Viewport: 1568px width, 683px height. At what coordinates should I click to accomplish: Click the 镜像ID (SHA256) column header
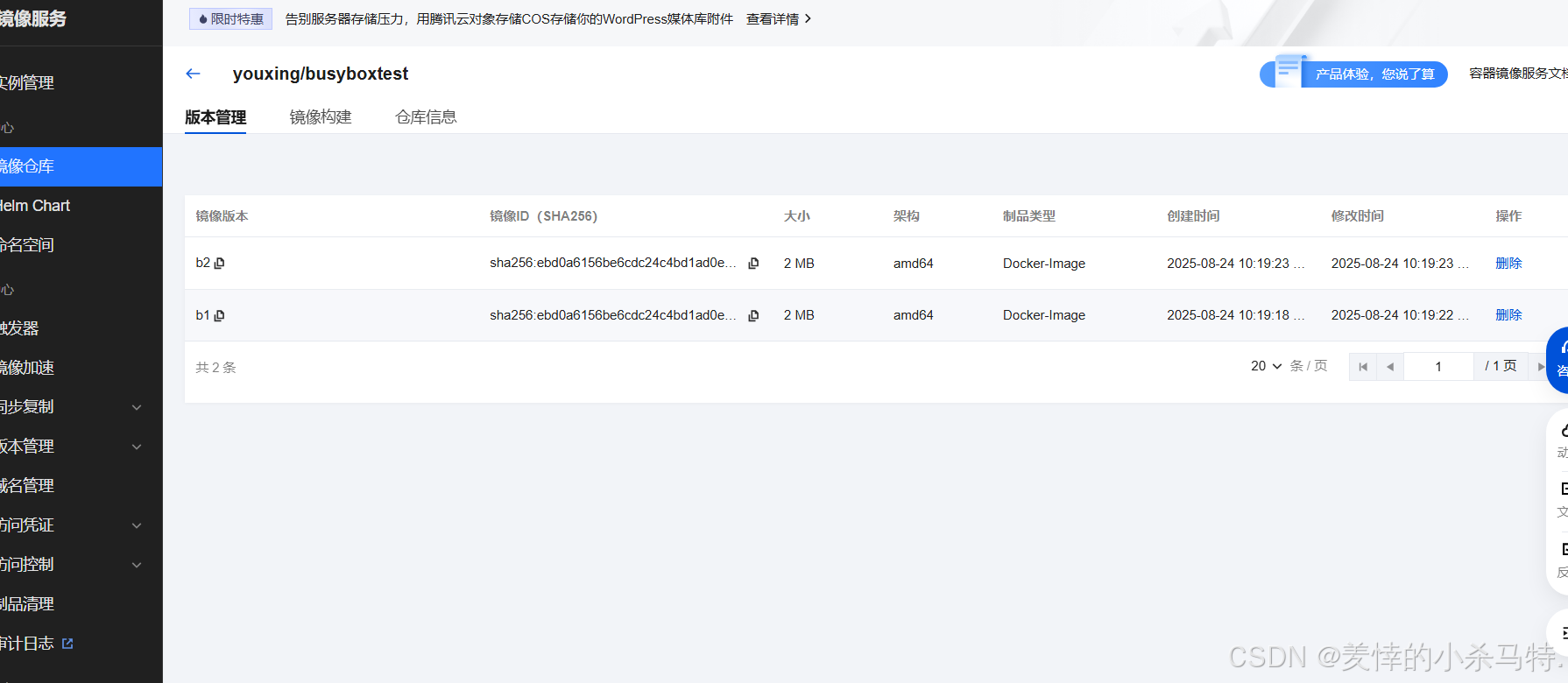click(543, 216)
